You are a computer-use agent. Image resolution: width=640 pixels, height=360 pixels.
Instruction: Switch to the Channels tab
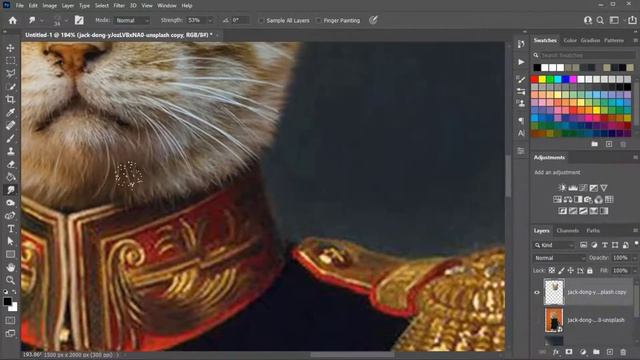568,231
